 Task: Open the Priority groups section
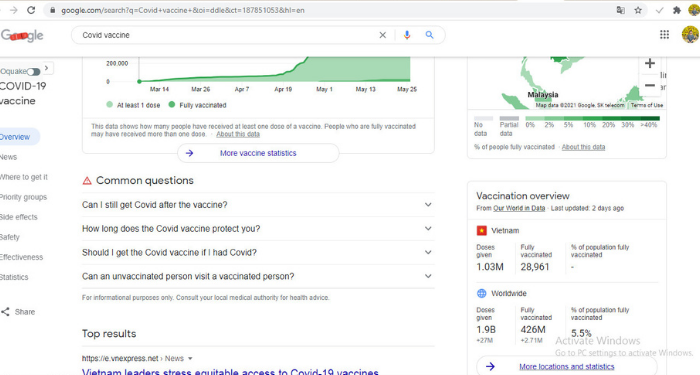coord(23,197)
